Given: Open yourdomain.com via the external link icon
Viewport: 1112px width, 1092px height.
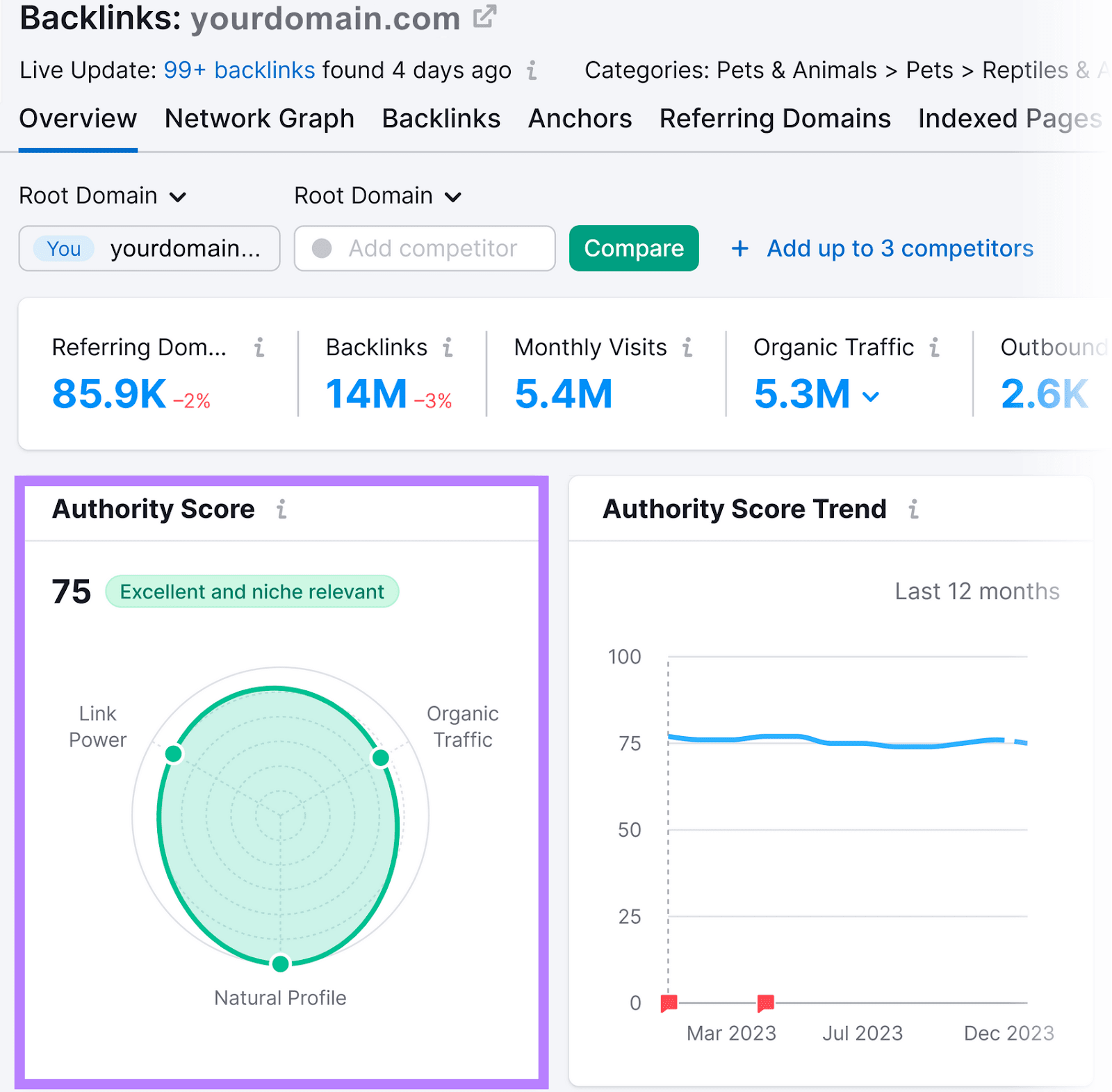Looking at the screenshot, I should tap(484, 17).
